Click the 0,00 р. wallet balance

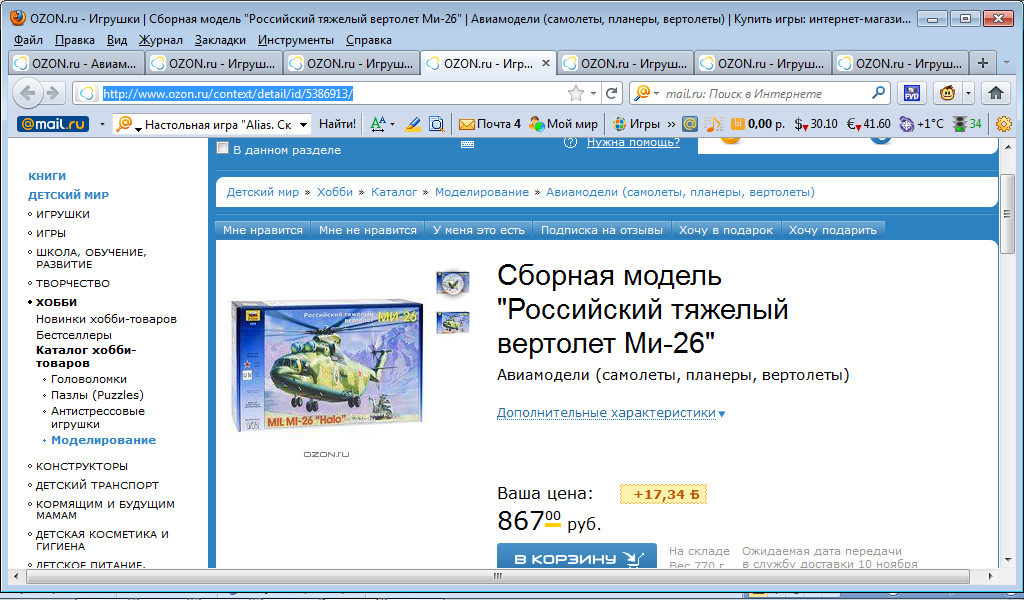pos(758,123)
